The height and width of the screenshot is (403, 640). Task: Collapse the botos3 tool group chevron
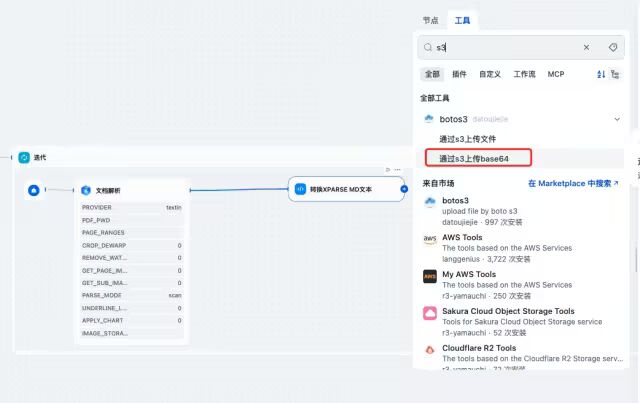pos(617,119)
